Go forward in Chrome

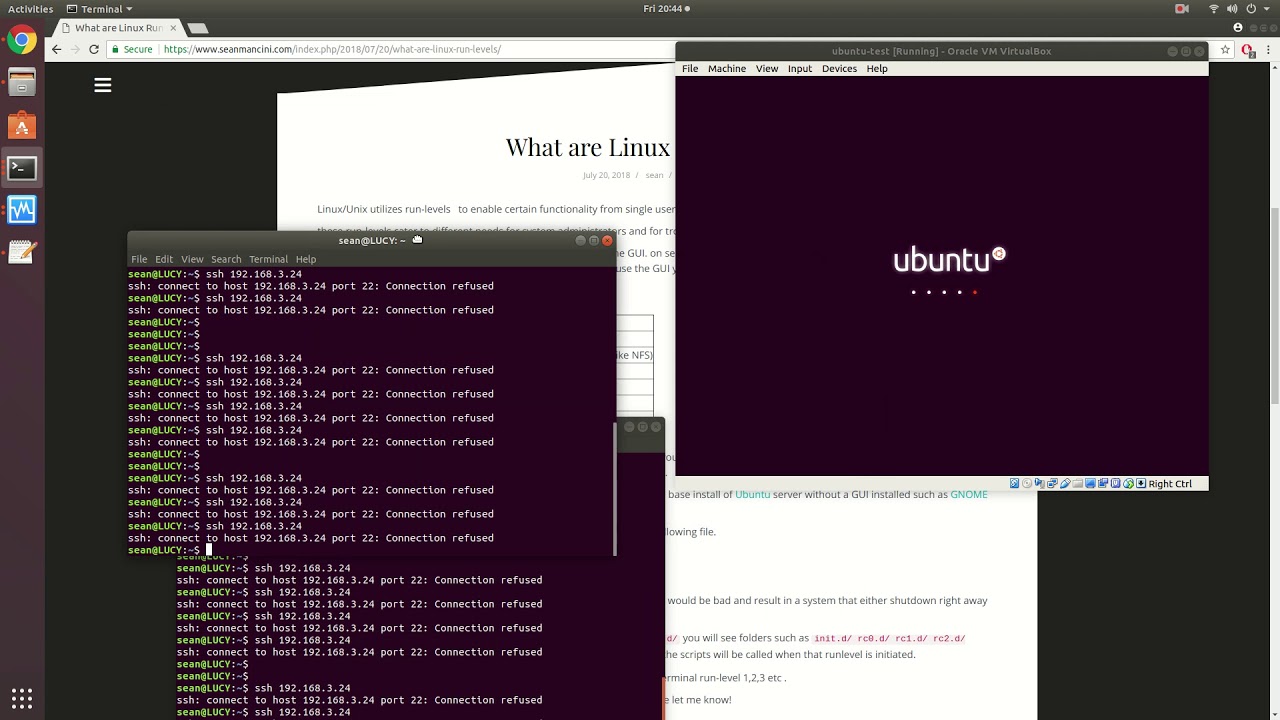(x=75, y=49)
